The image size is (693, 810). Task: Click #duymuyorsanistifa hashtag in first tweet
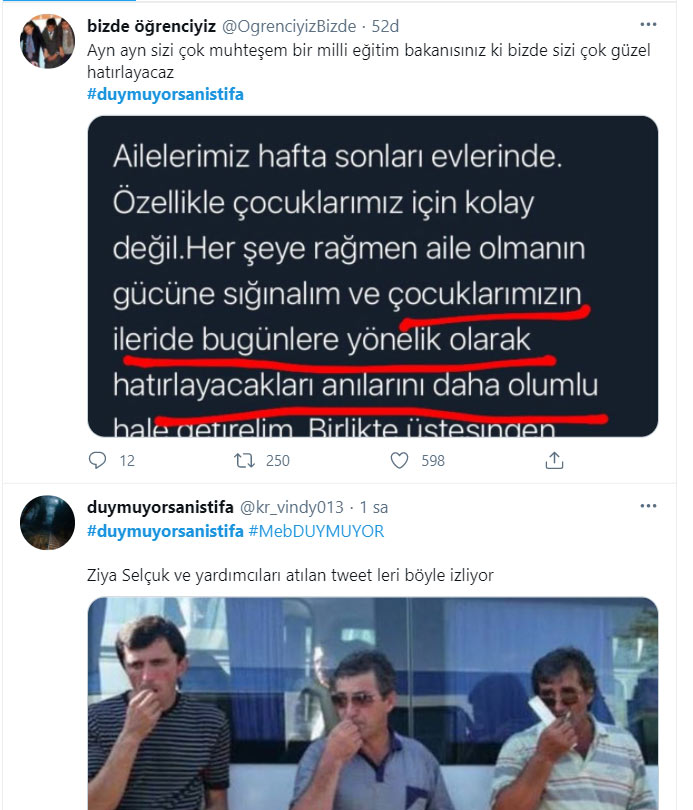(x=165, y=94)
